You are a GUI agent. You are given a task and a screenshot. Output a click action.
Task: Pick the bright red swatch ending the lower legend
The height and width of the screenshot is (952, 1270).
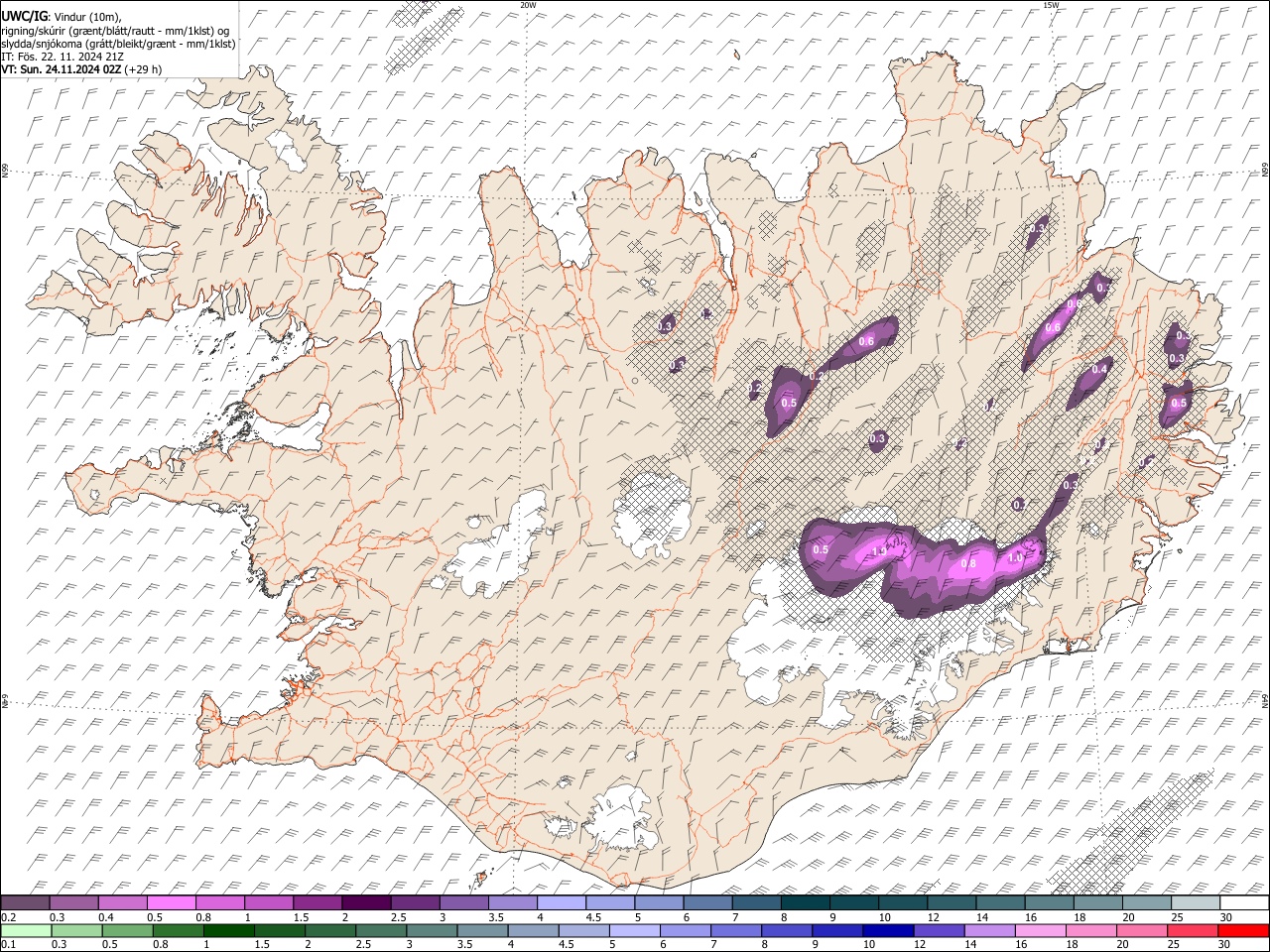1243,931
